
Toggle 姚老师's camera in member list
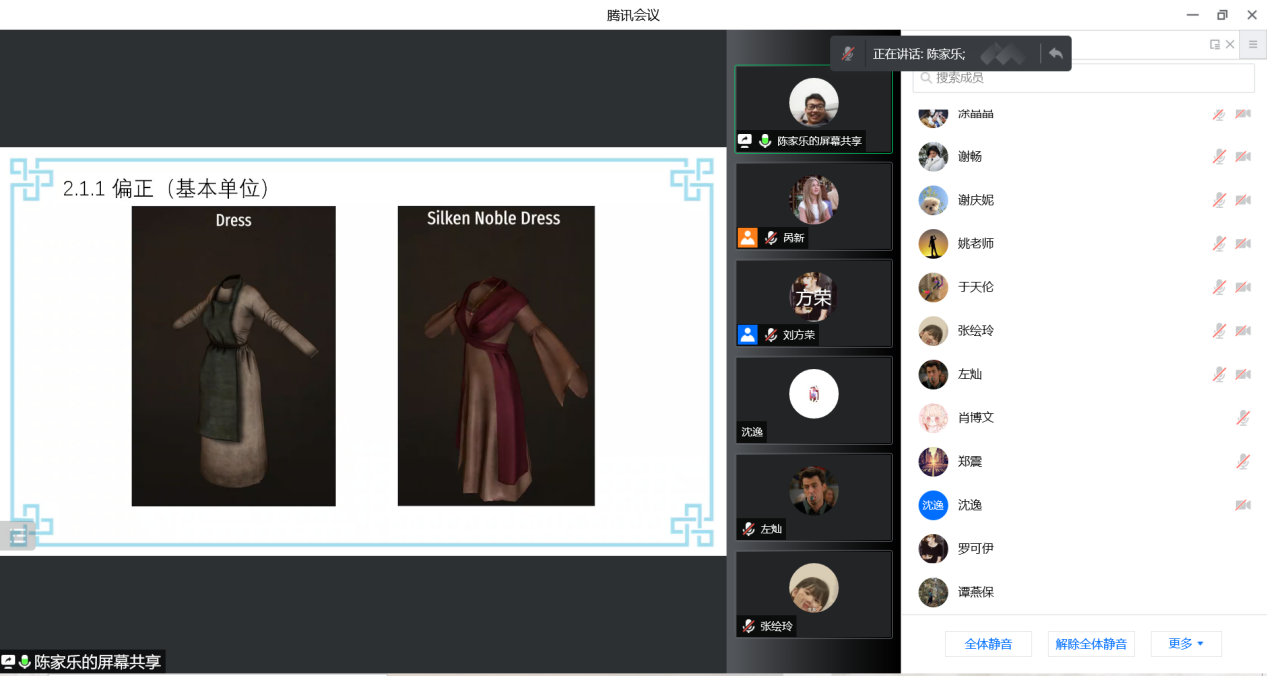click(1243, 243)
